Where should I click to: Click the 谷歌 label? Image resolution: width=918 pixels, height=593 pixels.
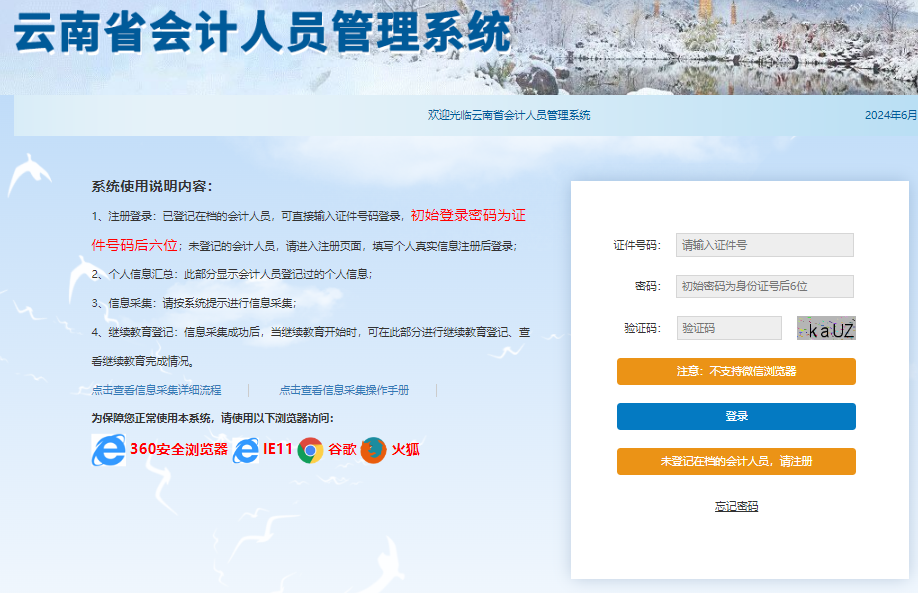point(342,449)
